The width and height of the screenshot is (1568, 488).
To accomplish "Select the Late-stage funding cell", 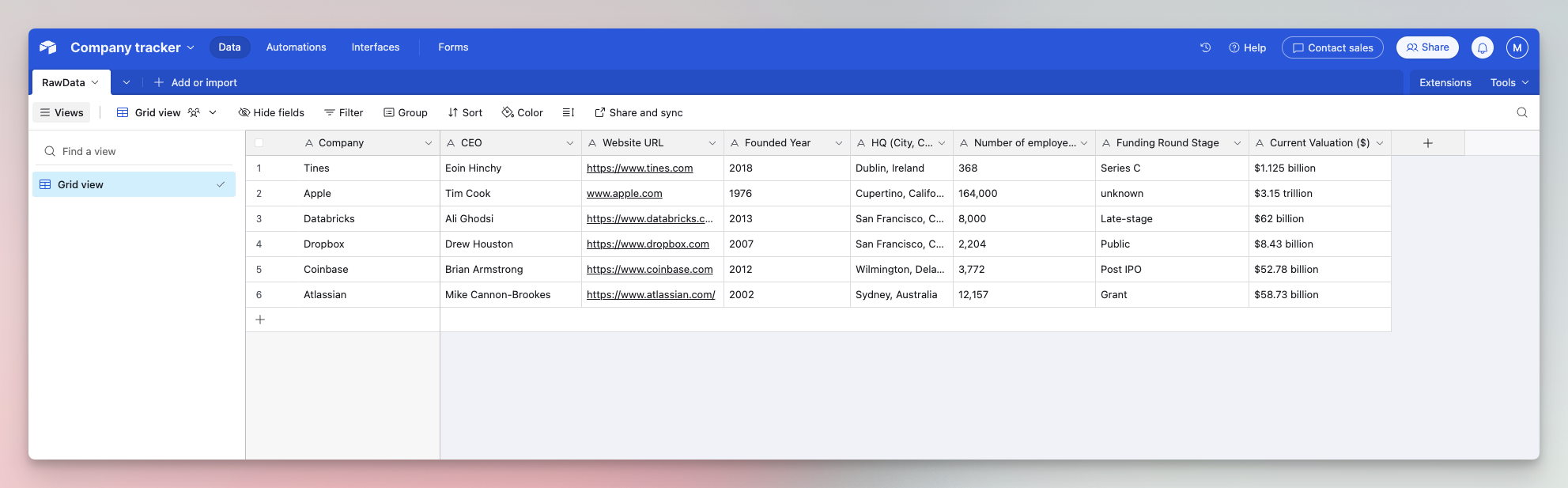I will tap(1172, 219).
